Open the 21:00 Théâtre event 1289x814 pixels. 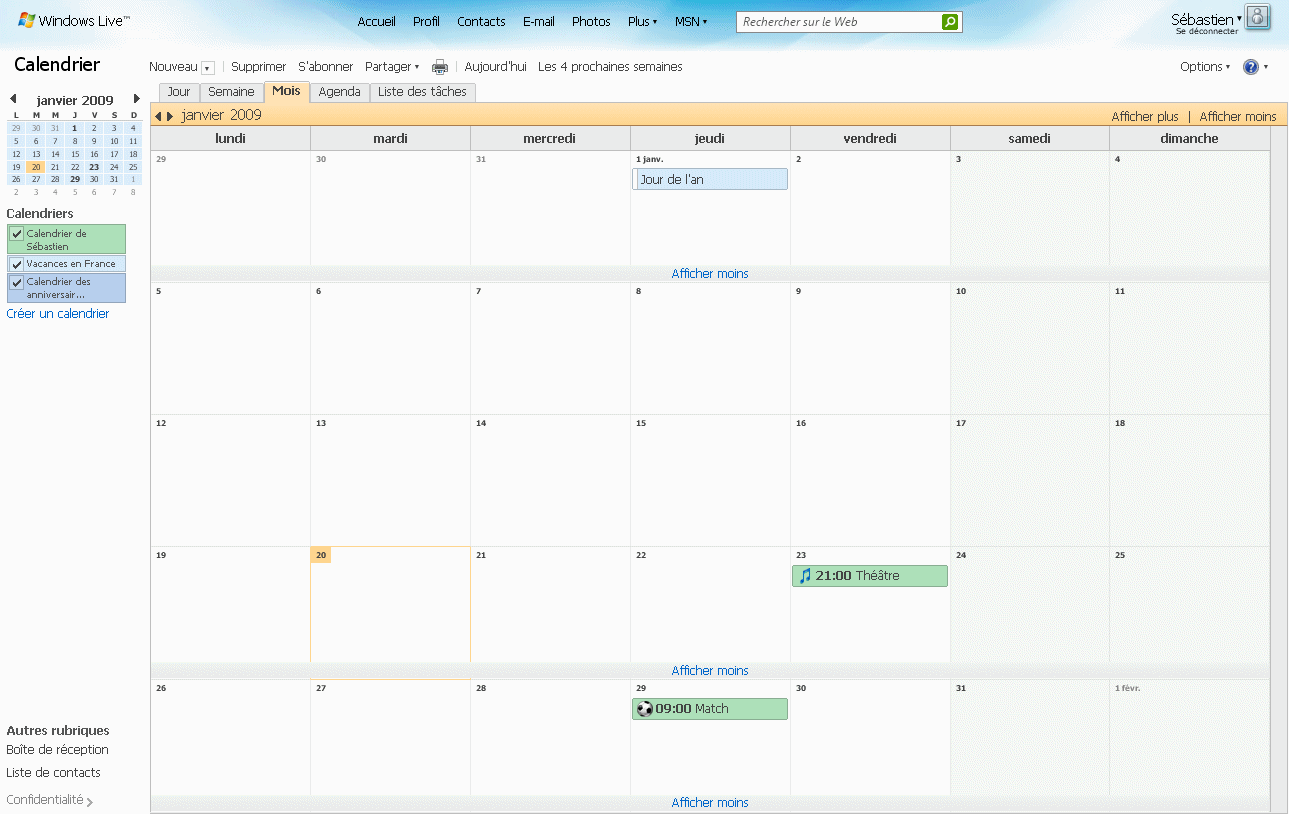click(870, 576)
